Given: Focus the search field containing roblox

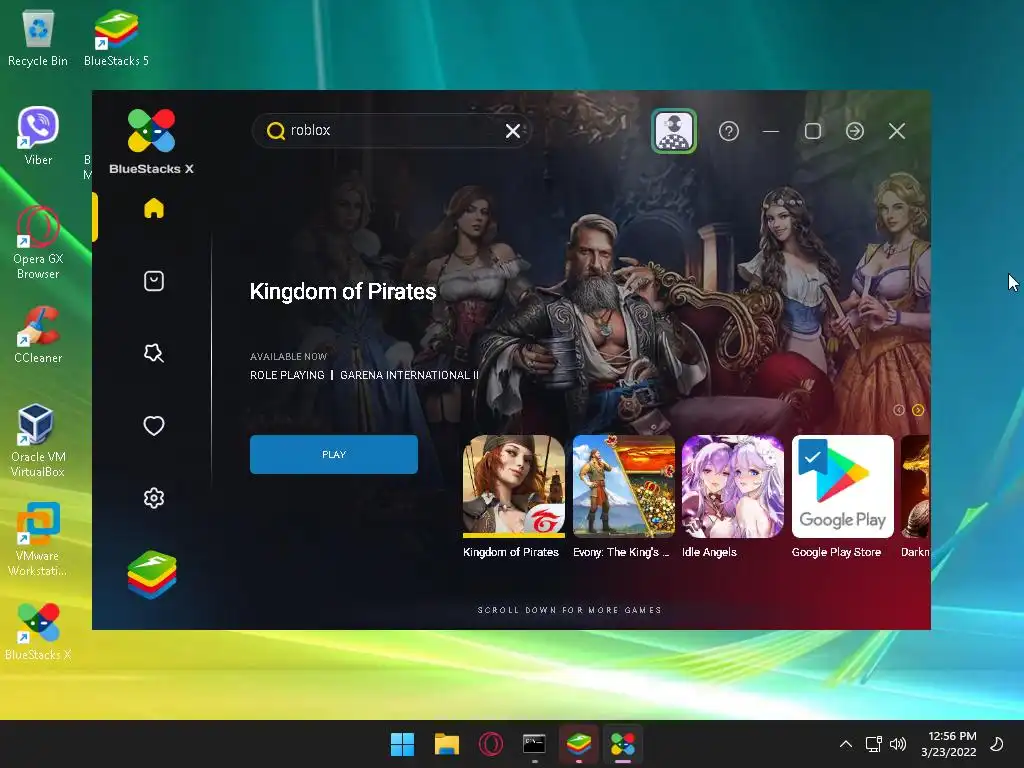Looking at the screenshot, I should [391, 131].
